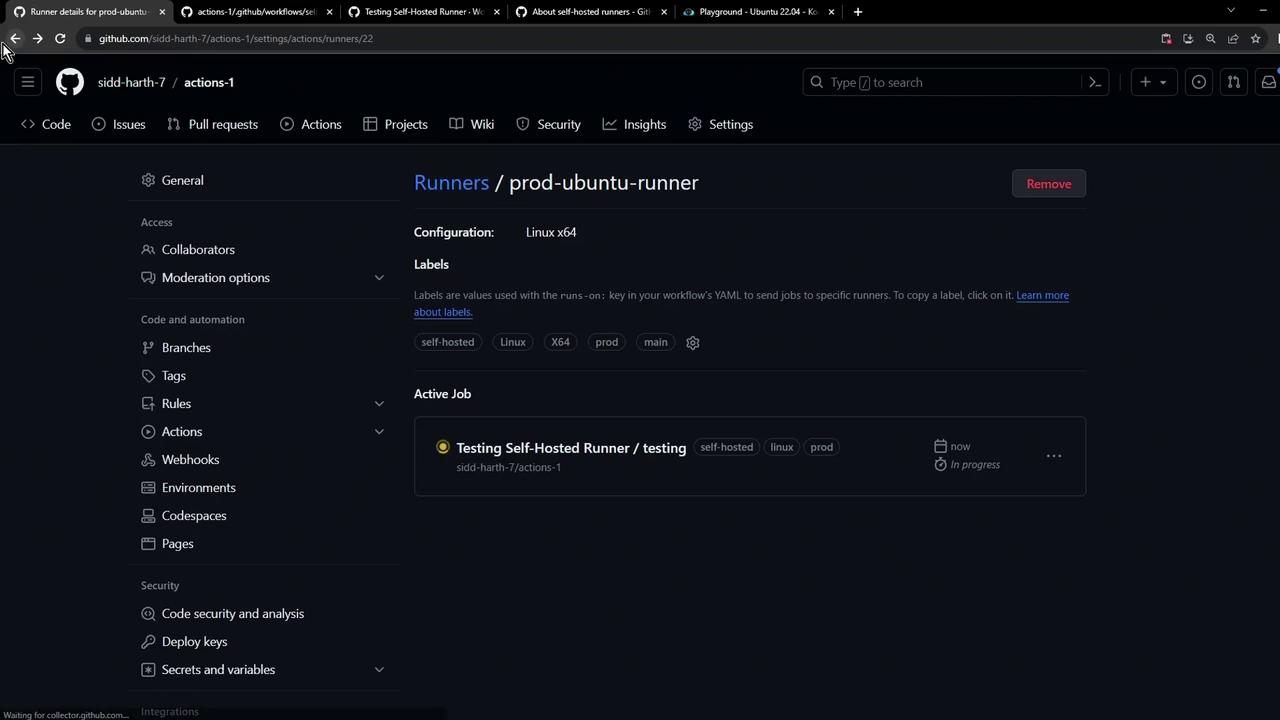The width and height of the screenshot is (1280, 720).
Task: Open the Issues tab
Action: pos(119,124)
